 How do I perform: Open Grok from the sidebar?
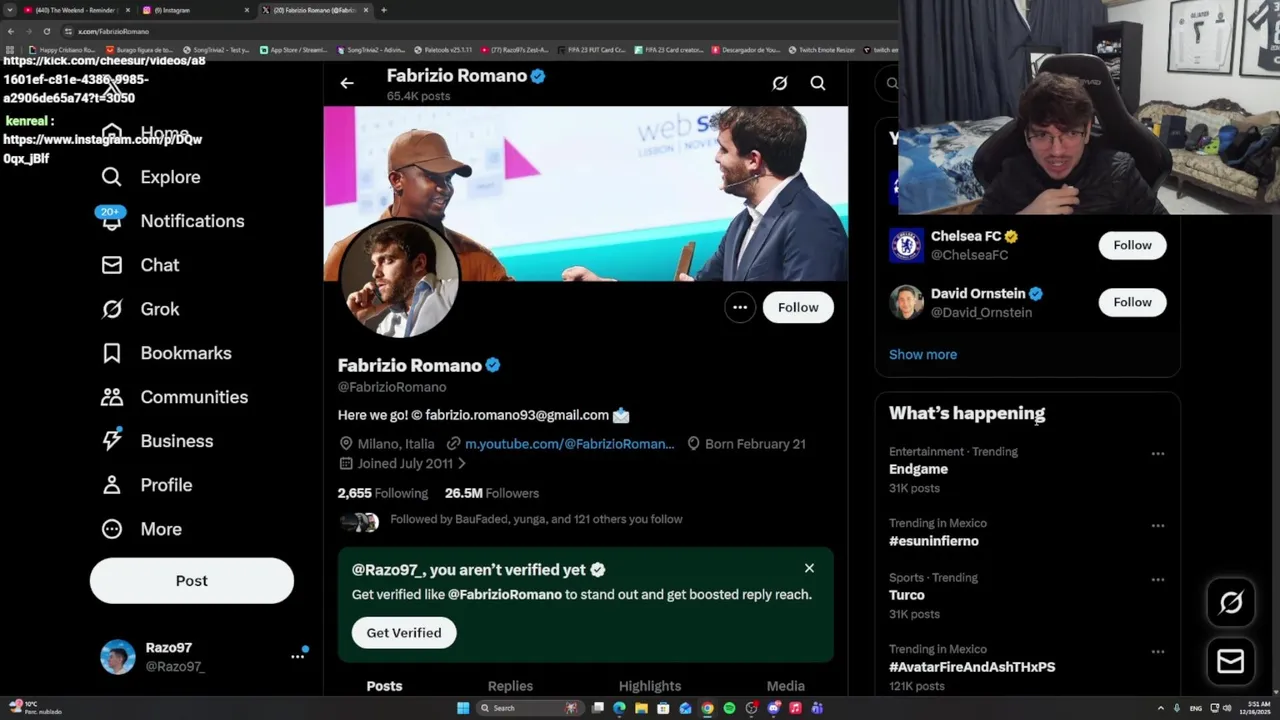pos(140,309)
